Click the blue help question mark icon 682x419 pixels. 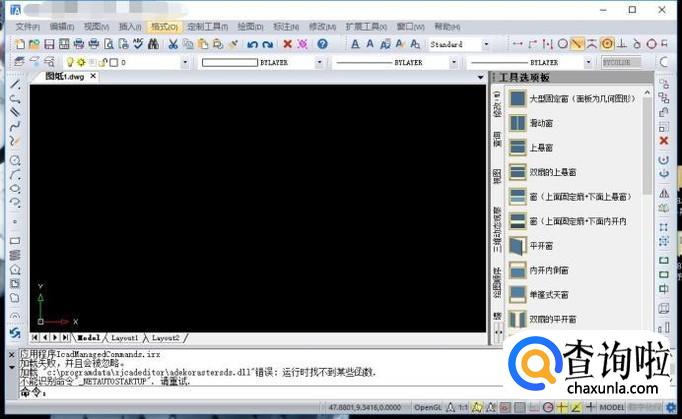322,44
